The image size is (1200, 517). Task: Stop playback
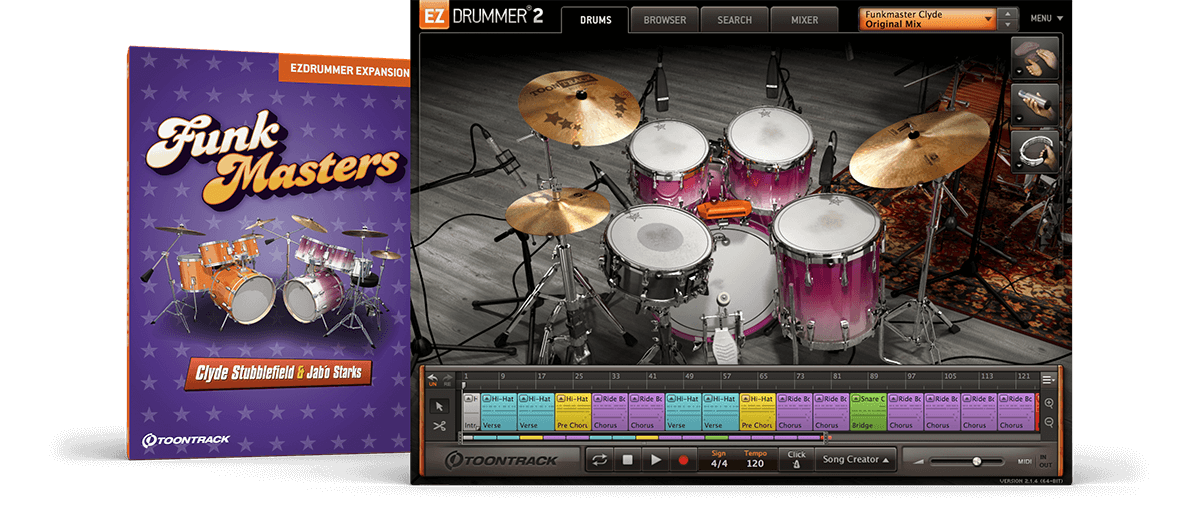(x=628, y=460)
